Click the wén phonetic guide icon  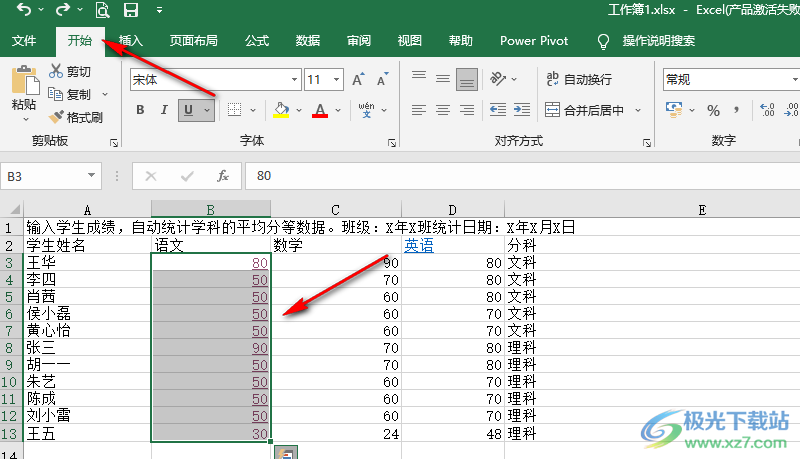pos(366,110)
